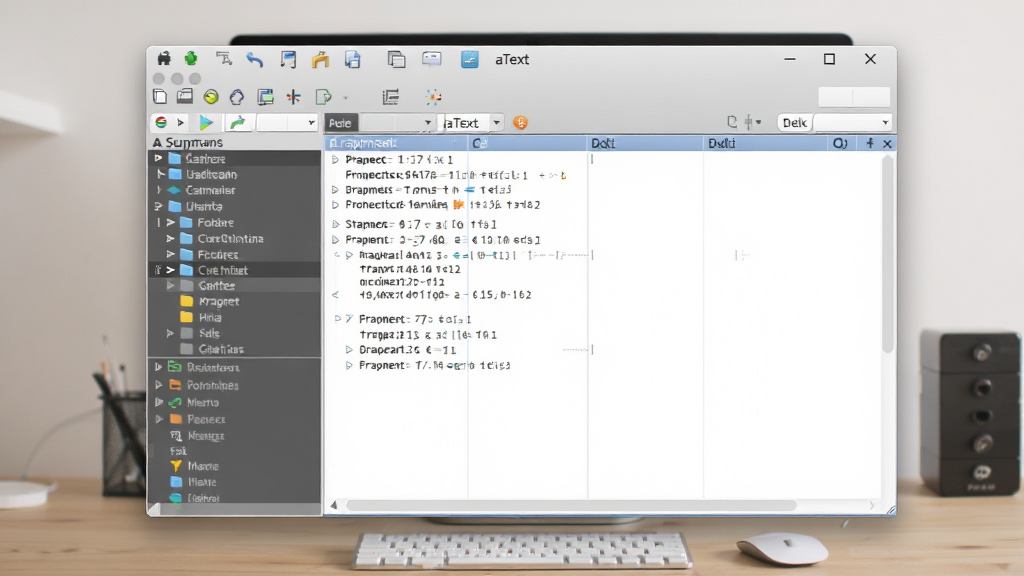The width and height of the screenshot is (1024, 576).
Task: Pin the panel with the pin icon
Action: 870,143
